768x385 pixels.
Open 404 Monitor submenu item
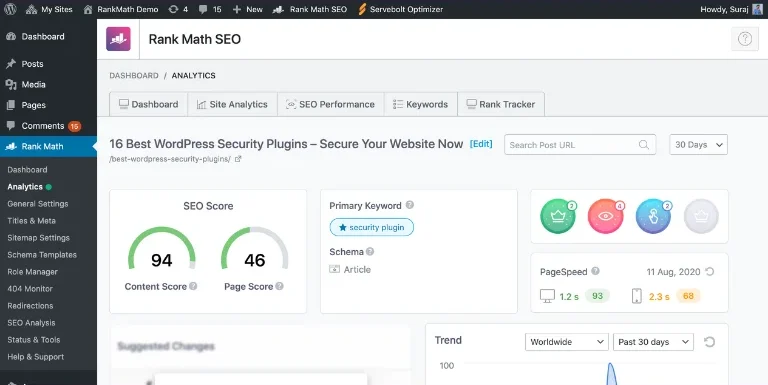pyautogui.click(x=30, y=289)
